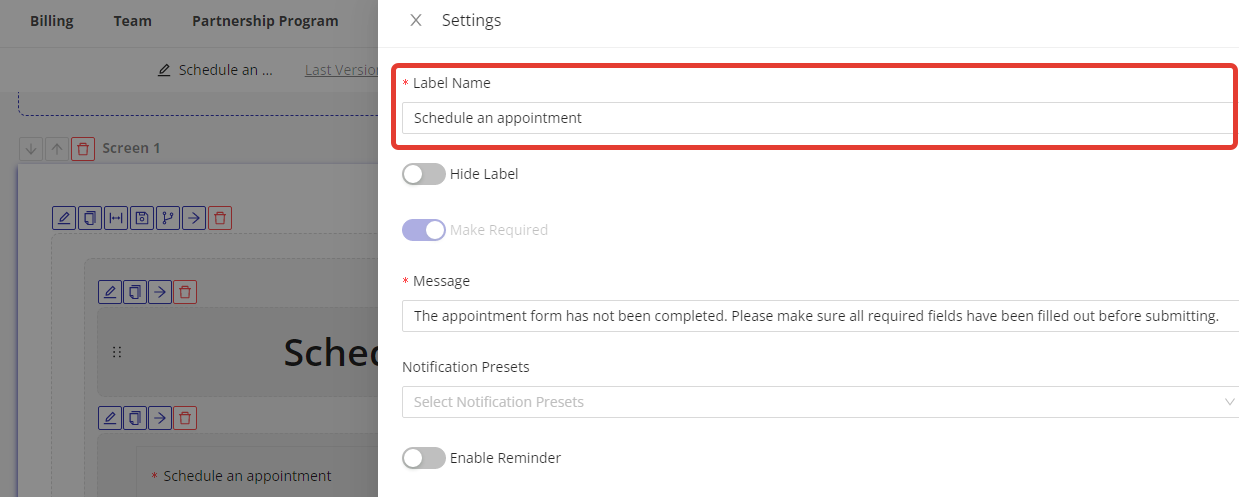Open the Last Version link
Screen dimensions: 1239x497
[340, 71]
